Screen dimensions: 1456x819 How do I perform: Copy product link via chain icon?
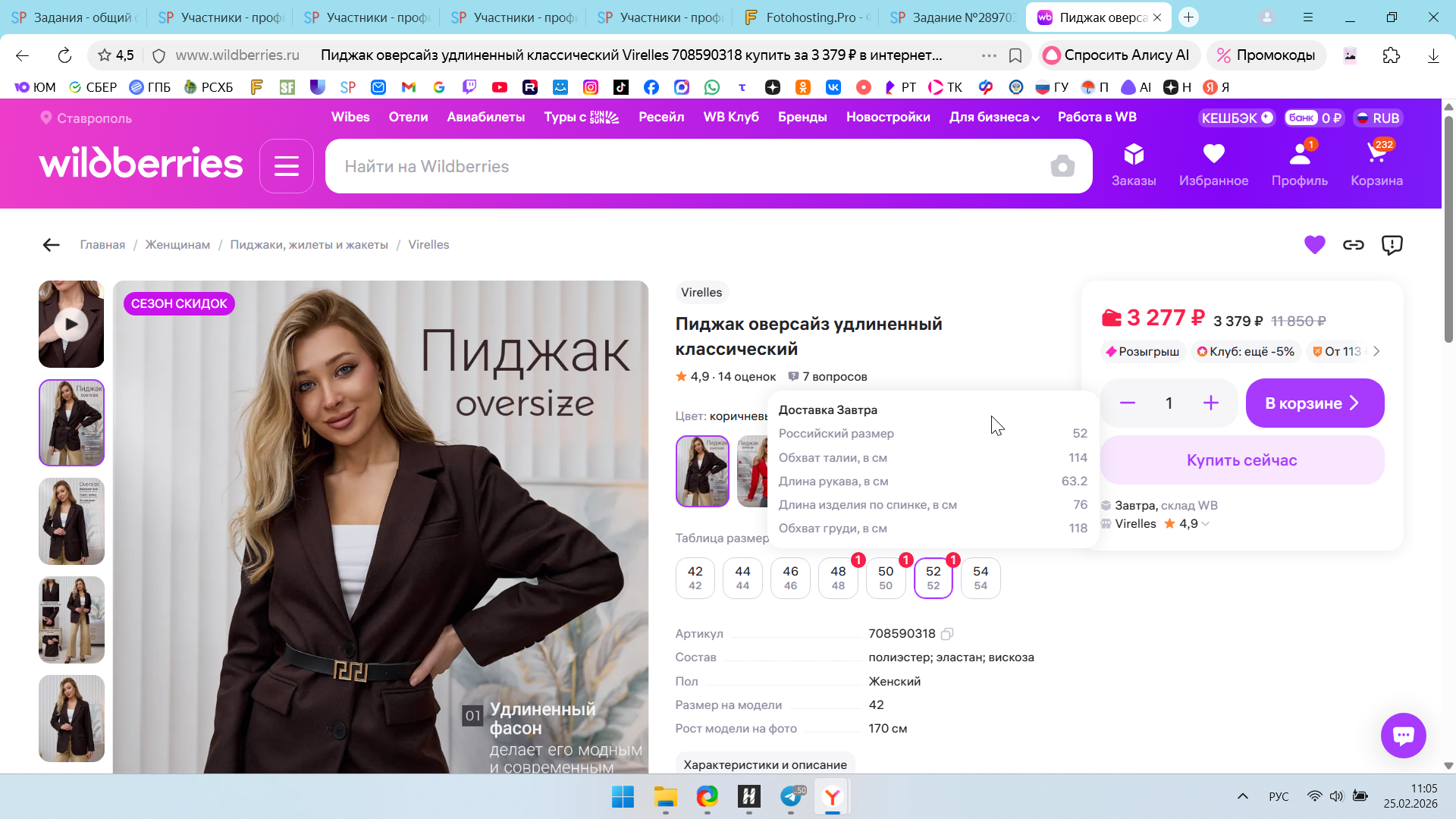[1353, 245]
